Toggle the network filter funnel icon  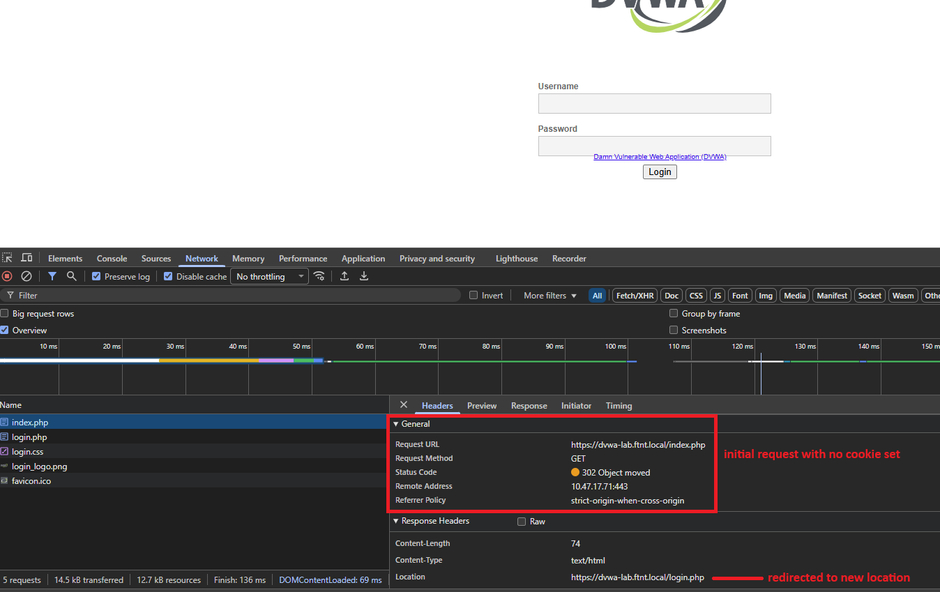pos(52,277)
